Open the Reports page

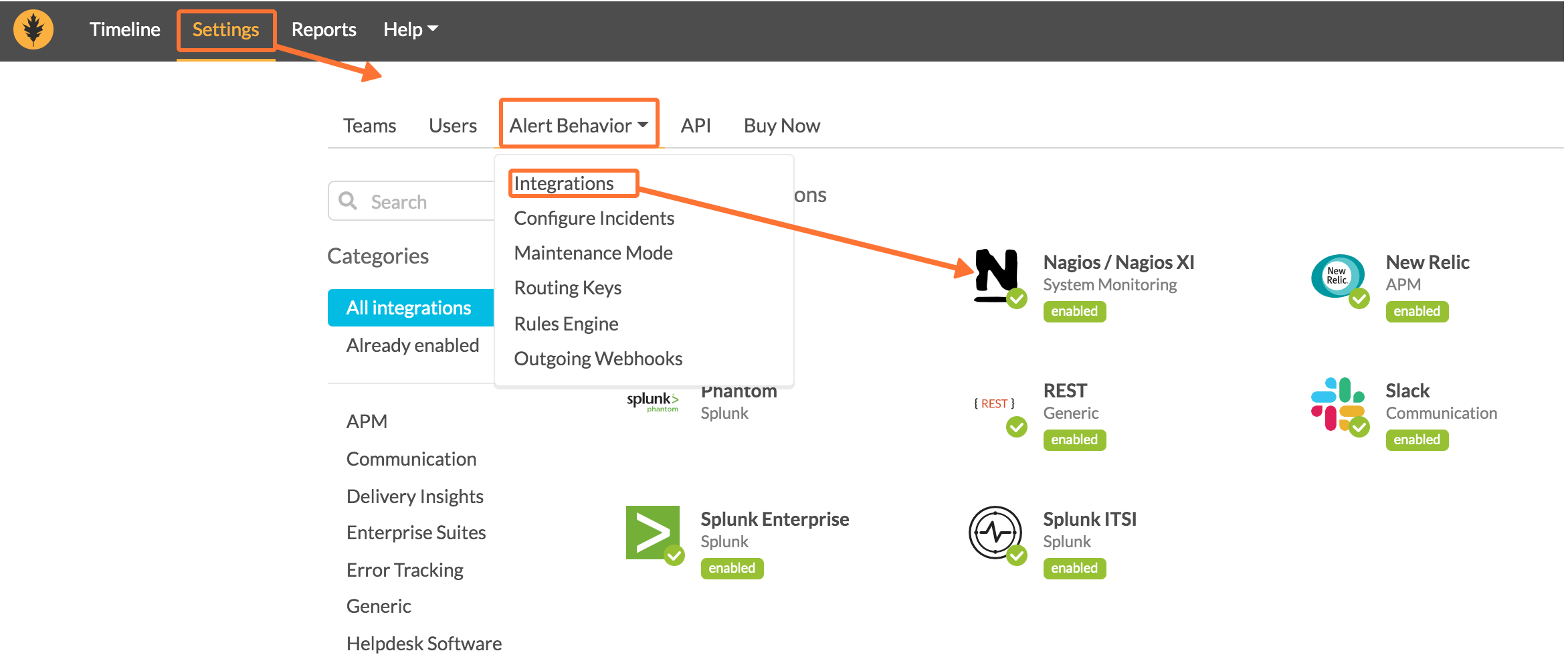click(x=324, y=29)
